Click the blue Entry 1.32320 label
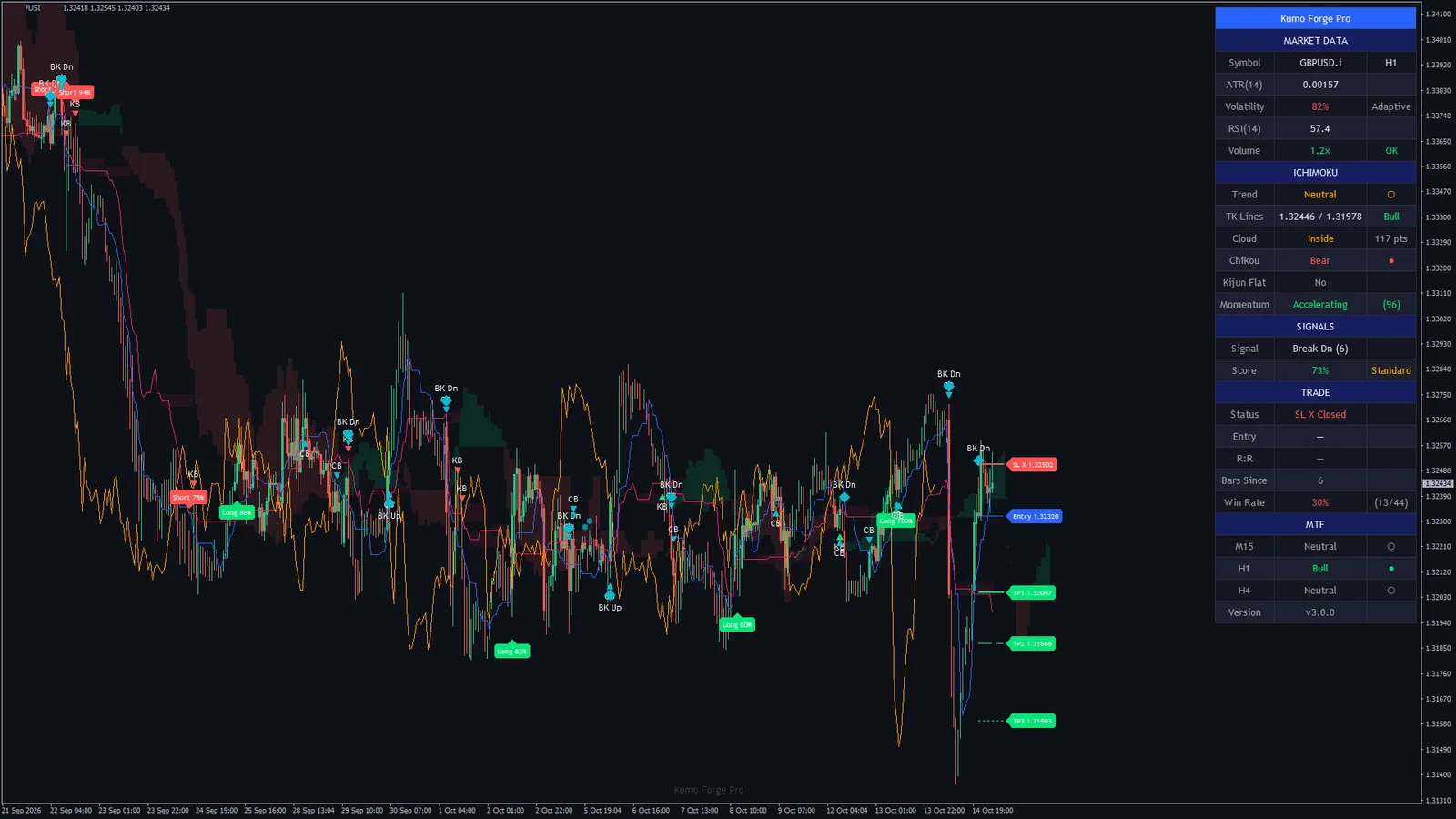 (x=1035, y=516)
